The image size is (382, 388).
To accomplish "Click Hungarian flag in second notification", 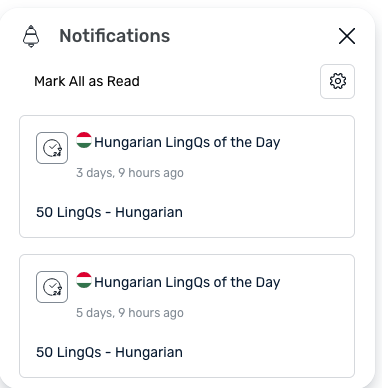I will click(x=84, y=280).
